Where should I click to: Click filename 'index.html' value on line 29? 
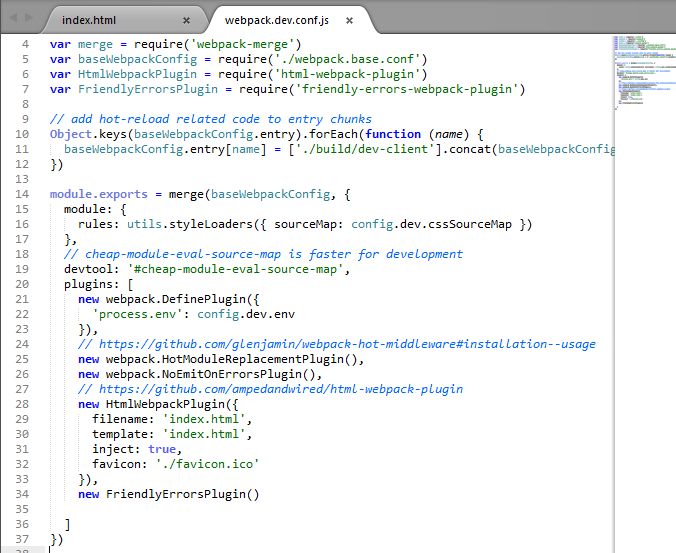(203, 419)
